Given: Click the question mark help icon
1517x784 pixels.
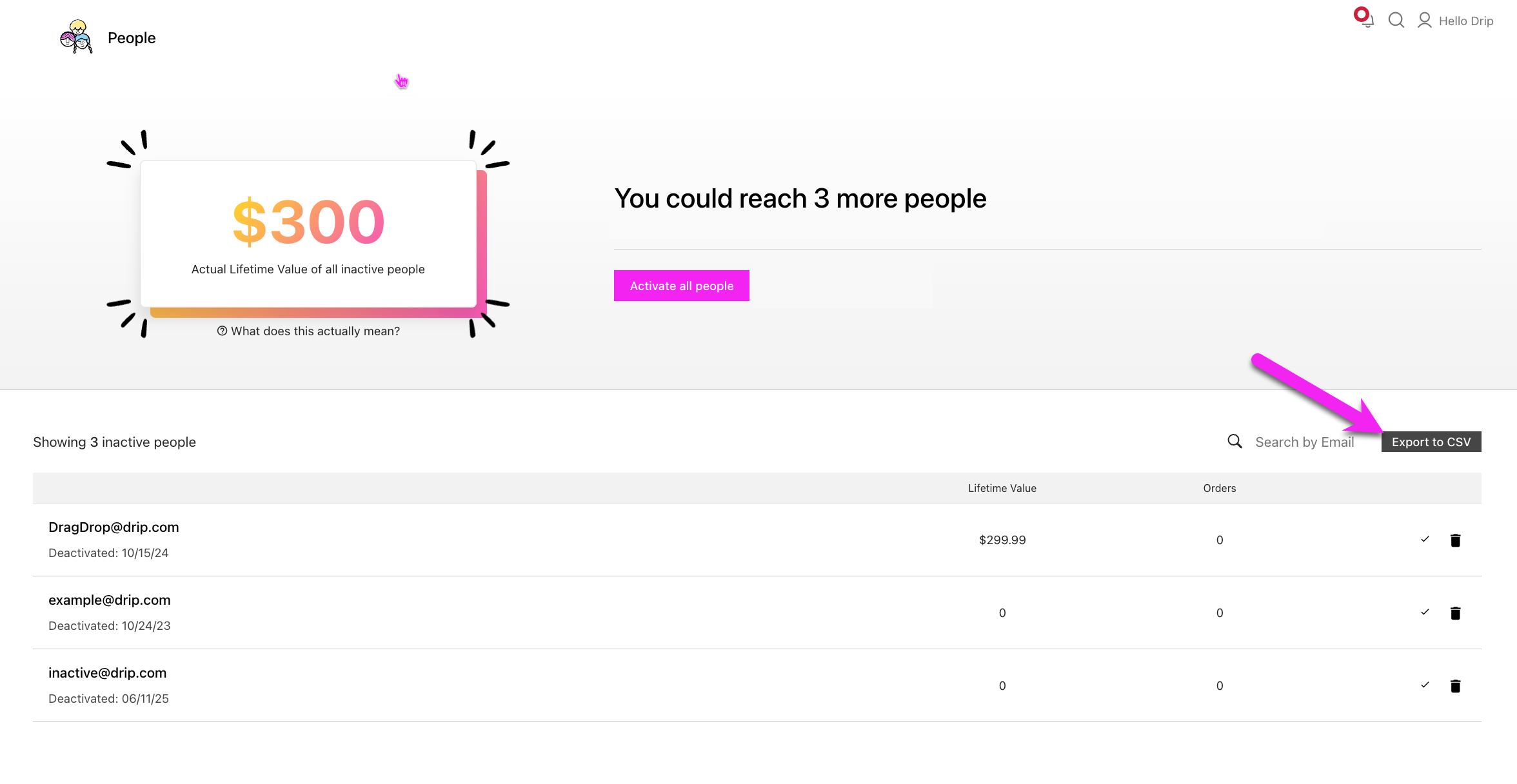Looking at the screenshot, I should tap(222, 331).
